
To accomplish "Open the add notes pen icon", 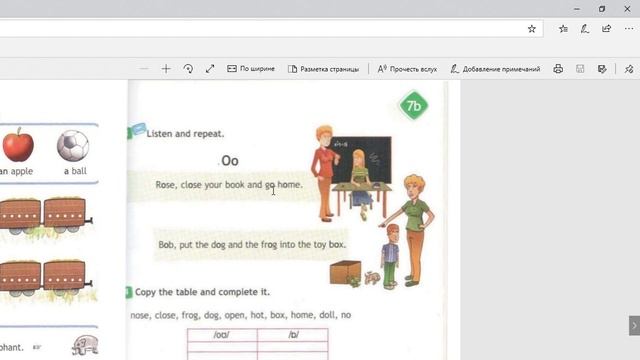I will tap(584, 29).
